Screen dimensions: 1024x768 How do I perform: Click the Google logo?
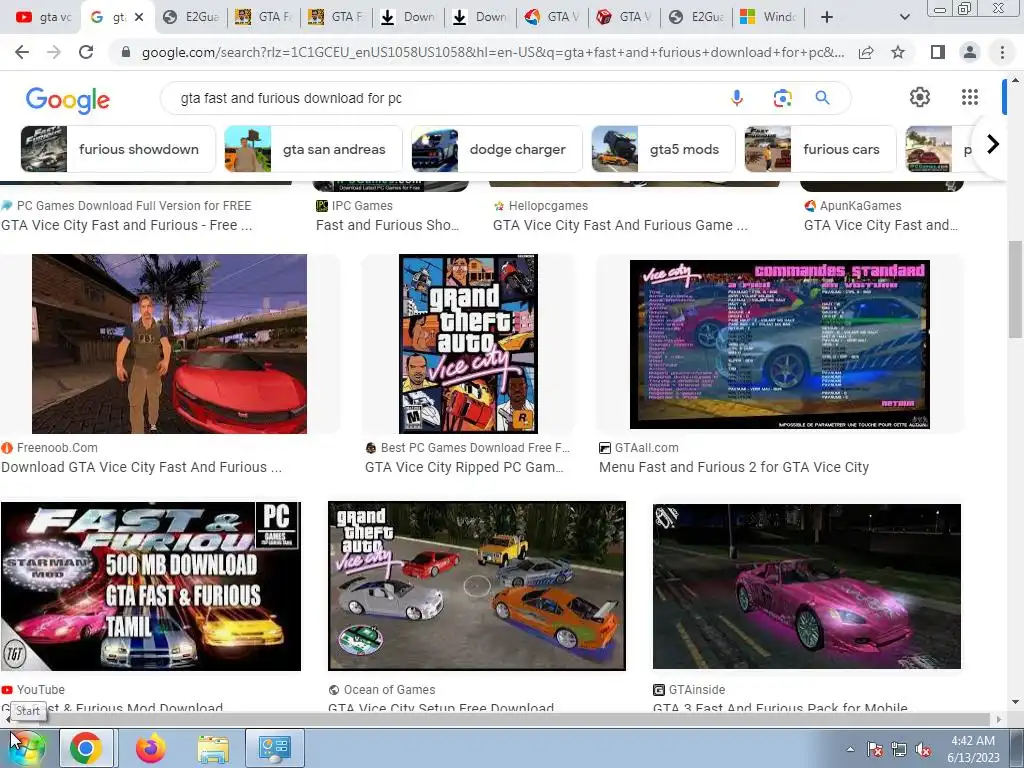pos(68,99)
